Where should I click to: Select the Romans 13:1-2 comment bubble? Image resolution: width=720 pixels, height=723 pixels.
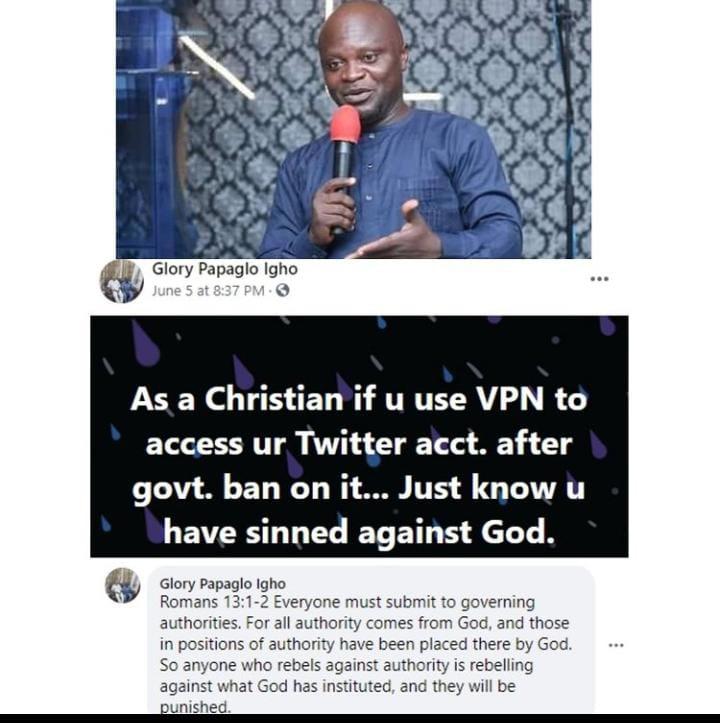[x=371, y=641]
